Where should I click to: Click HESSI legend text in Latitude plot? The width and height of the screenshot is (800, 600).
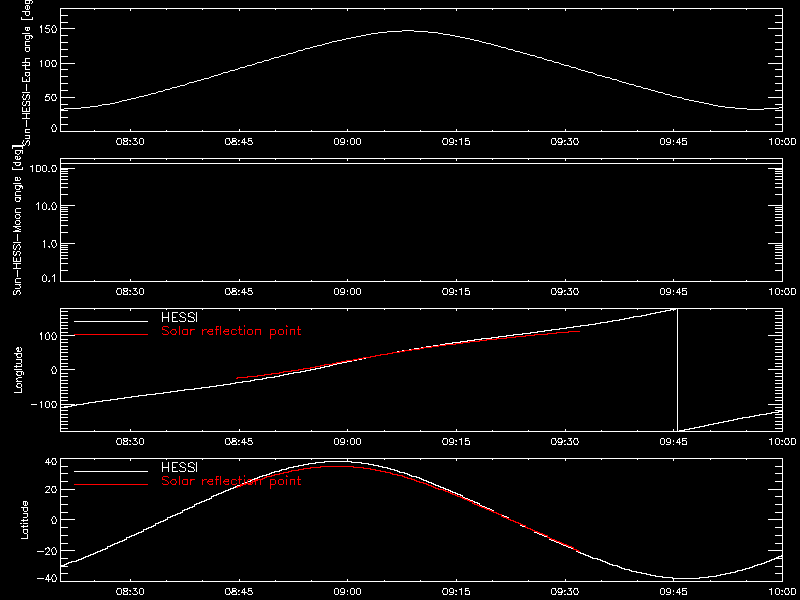(x=179, y=468)
